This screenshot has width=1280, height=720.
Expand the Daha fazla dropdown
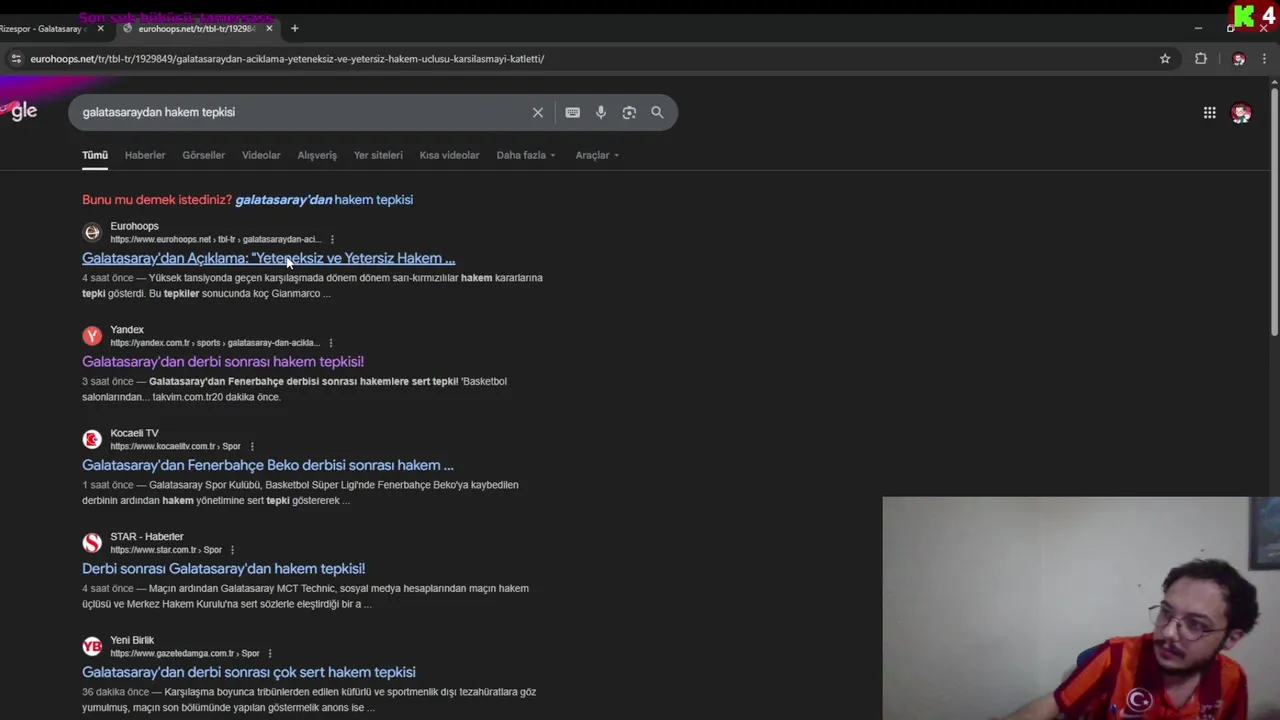[x=526, y=155]
